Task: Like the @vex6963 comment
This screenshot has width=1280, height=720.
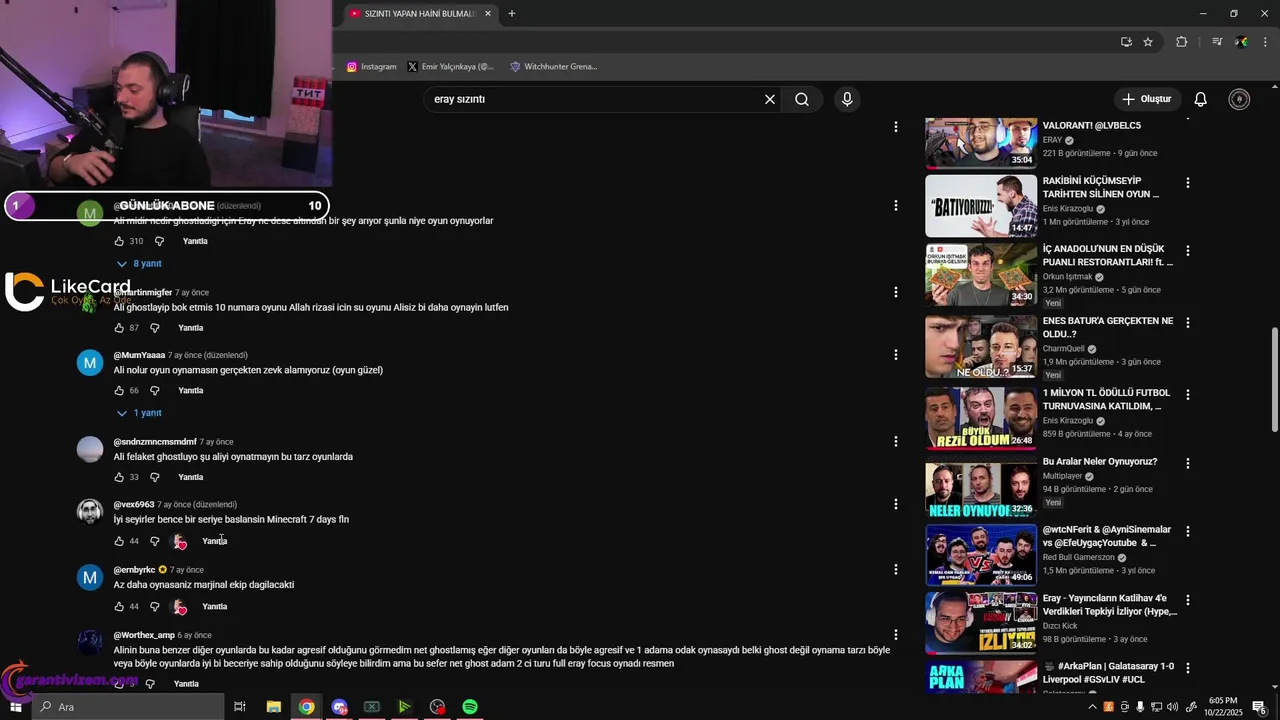Action: [x=119, y=541]
